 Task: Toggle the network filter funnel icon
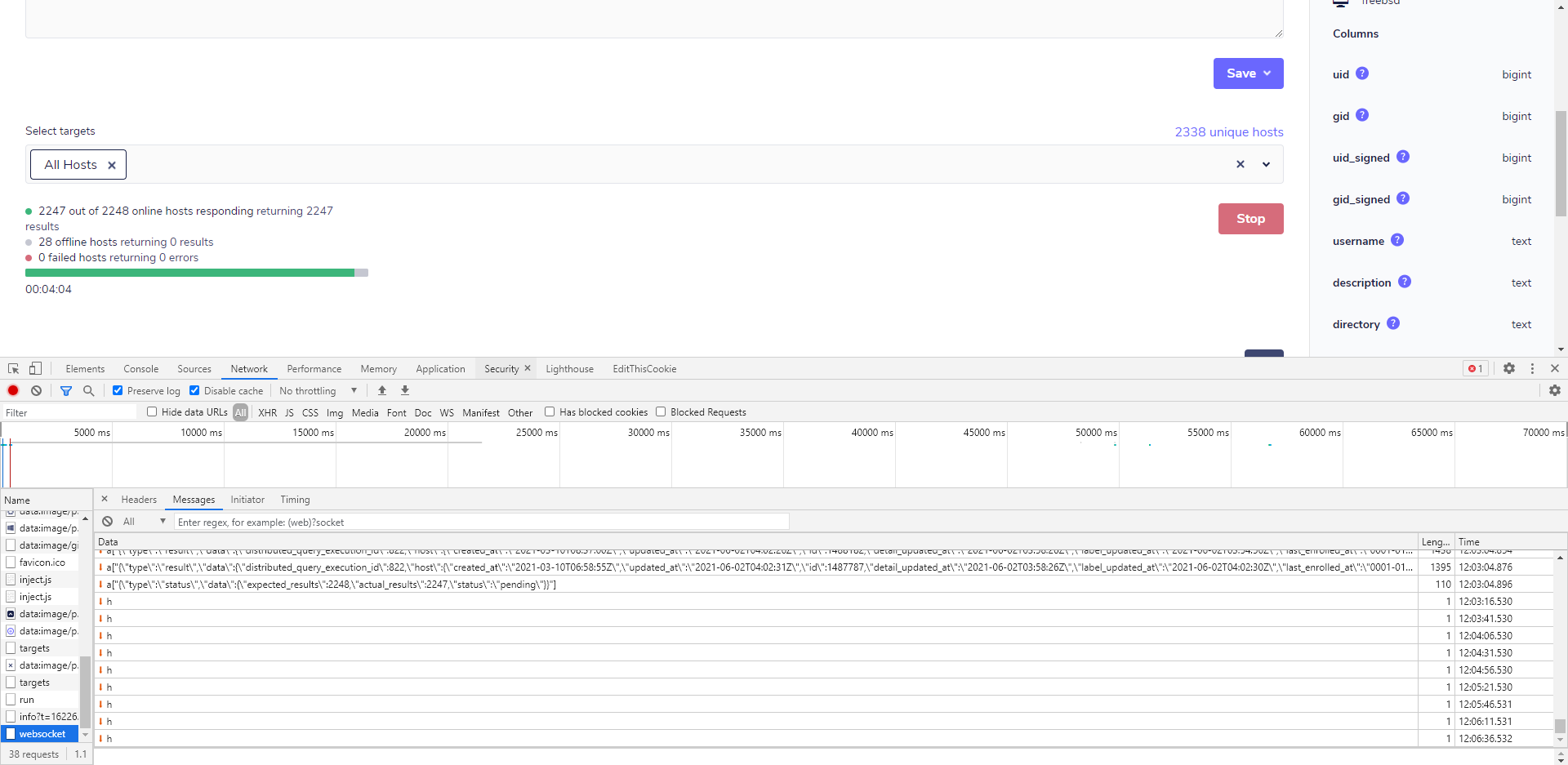pyautogui.click(x=66, y=391)
